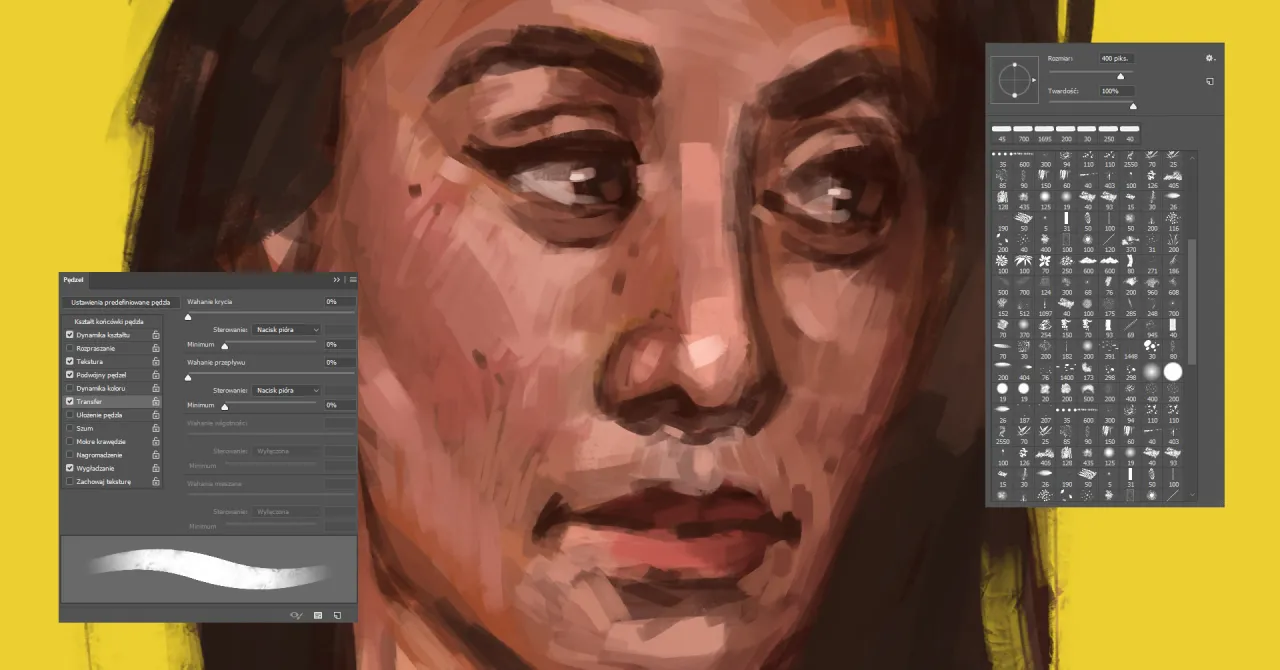The width and height of the screenshot is (1280, 670).
Task: Lock the Tekstura brush setting
Action: pos(156,362)
